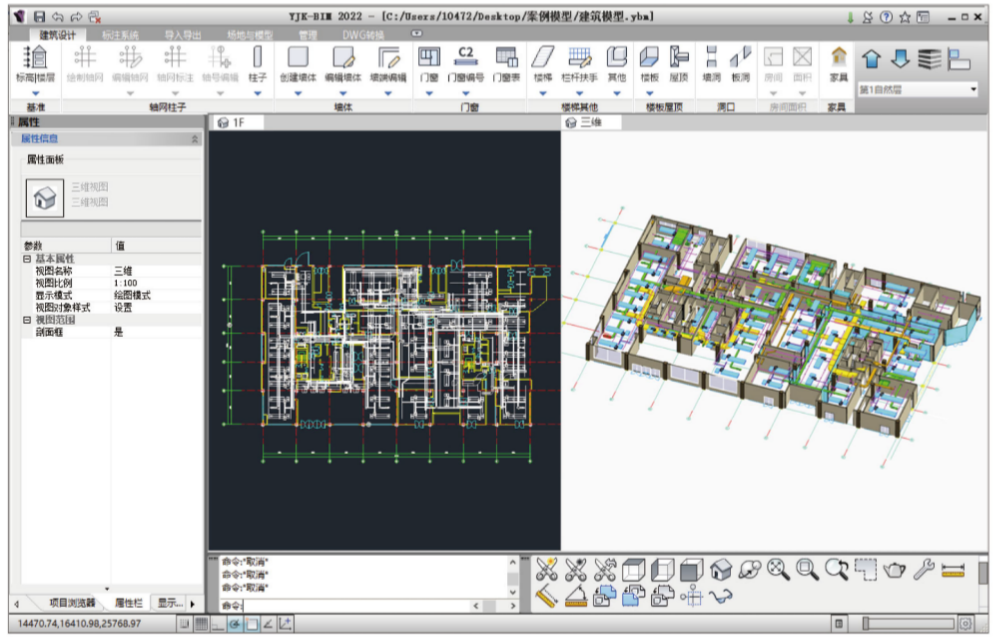Click the teapot render icon
The image size is (1000, 638).
(x=895, y=570)
